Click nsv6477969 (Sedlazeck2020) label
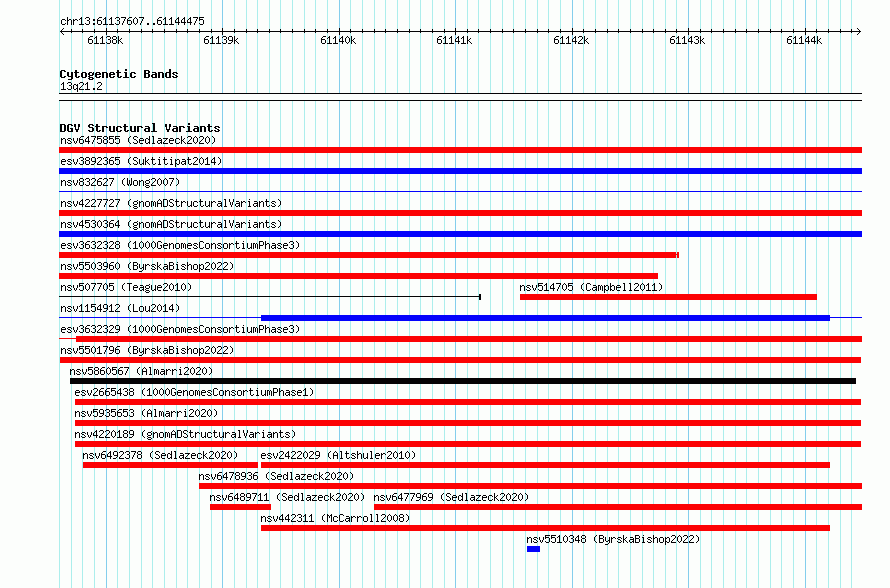Image resolution: width=890 pixels, height=588 pixels. (x=451, y=497)
